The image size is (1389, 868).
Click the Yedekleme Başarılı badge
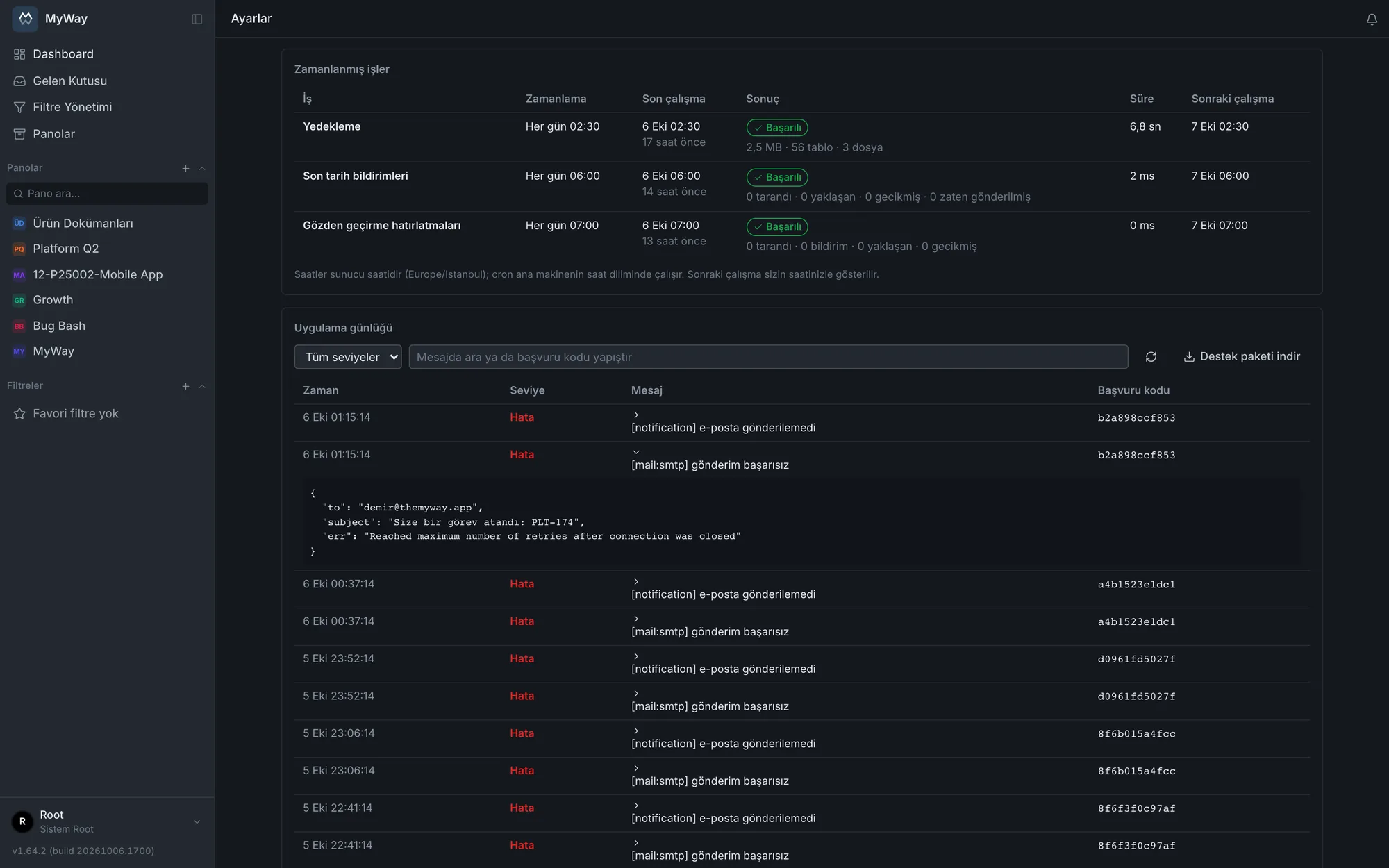[x=777, y=128]
